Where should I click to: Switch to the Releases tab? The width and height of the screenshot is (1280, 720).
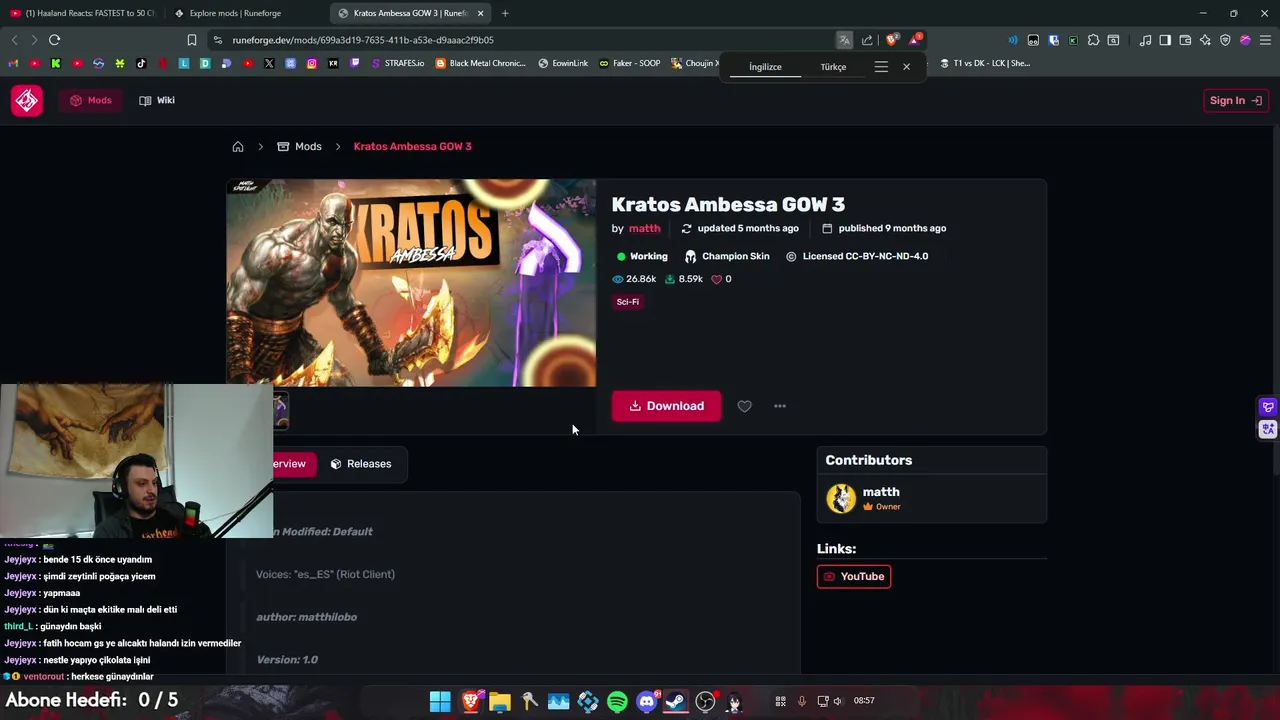pos(361,464)
